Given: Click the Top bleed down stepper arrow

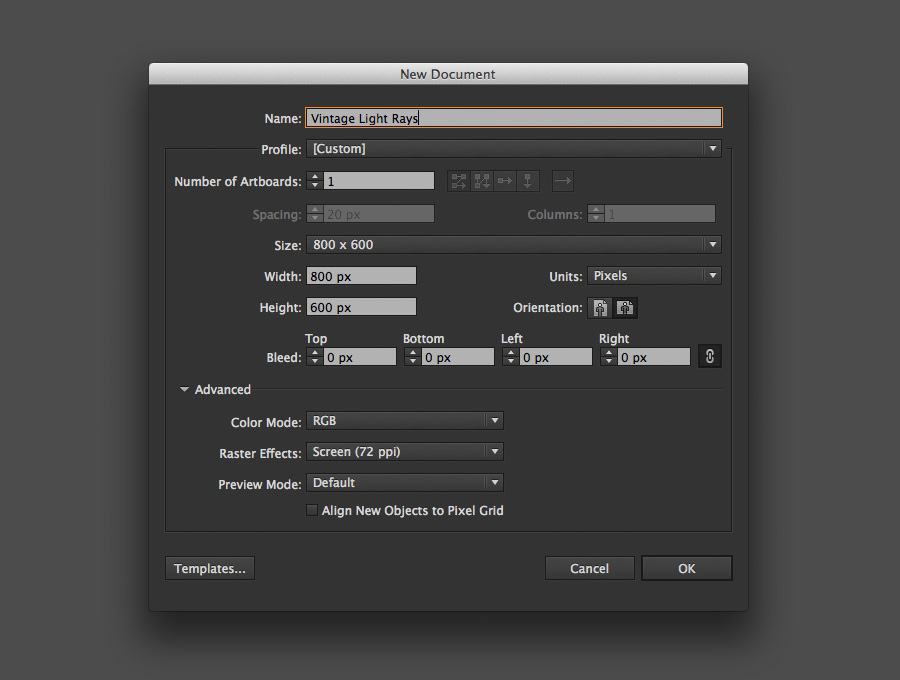Looking at the screenshot, I should (315, 360).
